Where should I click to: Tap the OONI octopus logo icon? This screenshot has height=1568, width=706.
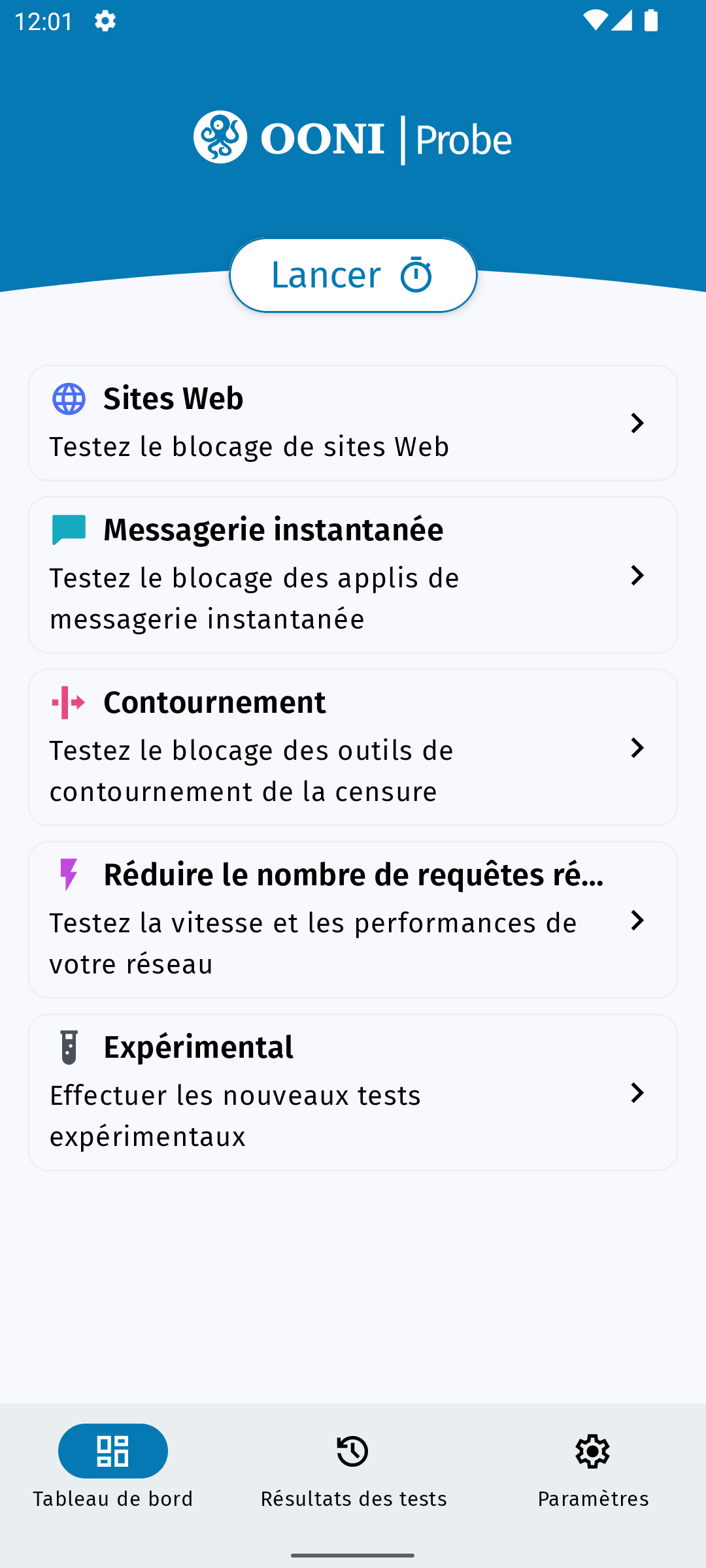point(220,137)
